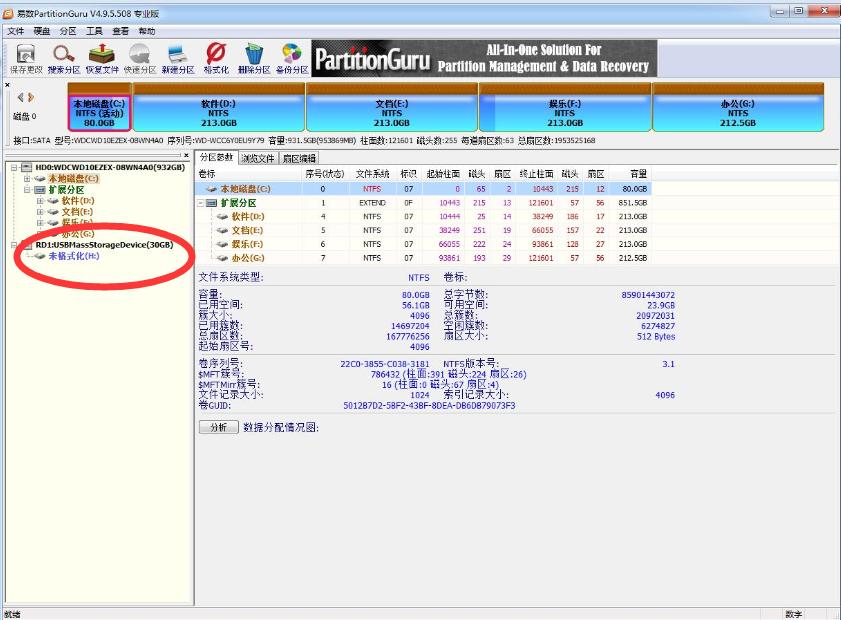The height and width of the screenshot is (620, 841).
Task: Click the 文件系统 column header
Action: coord(372,174)
